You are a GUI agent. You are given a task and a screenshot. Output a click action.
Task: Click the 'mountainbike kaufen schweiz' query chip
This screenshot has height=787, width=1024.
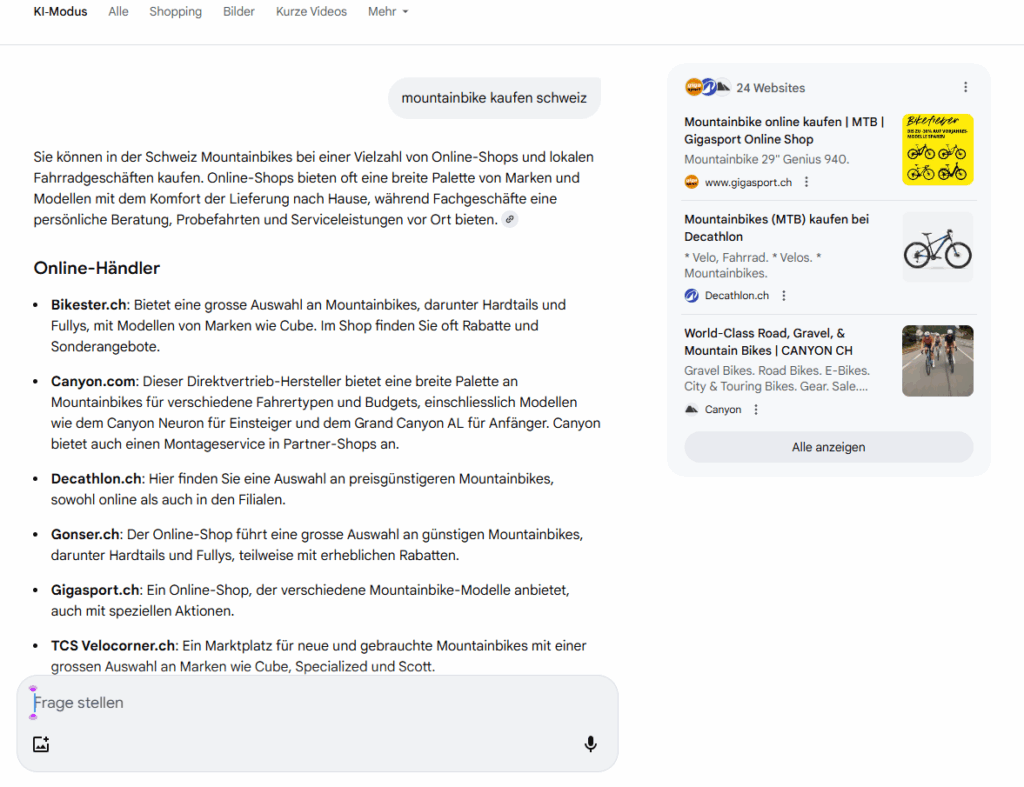click(494, 98)
